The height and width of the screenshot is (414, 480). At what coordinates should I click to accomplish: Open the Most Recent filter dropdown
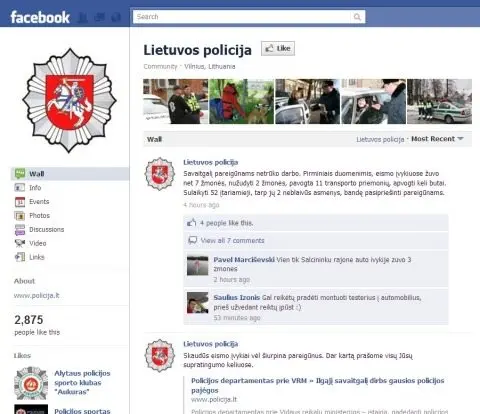[437, 139]
